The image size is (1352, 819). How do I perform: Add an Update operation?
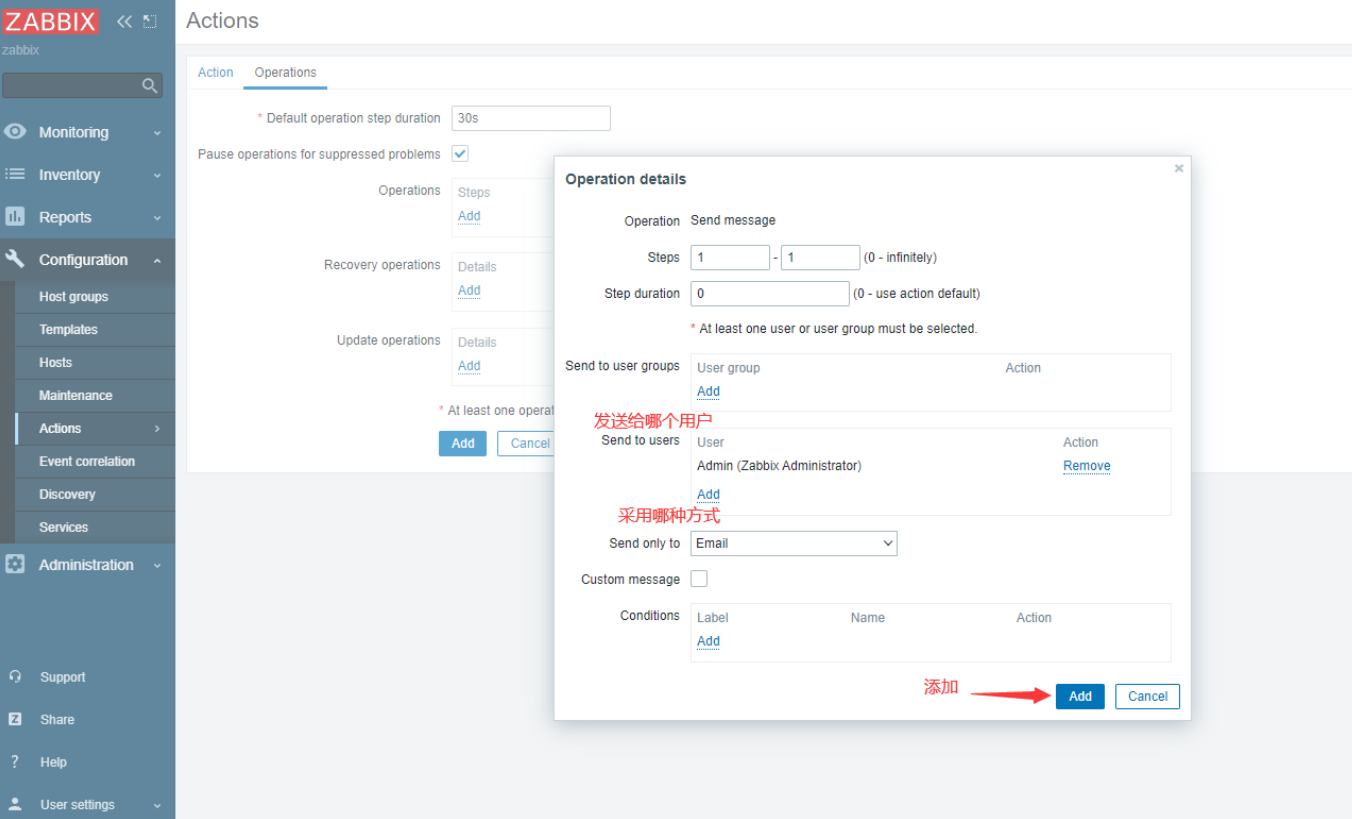coord(469,366)
